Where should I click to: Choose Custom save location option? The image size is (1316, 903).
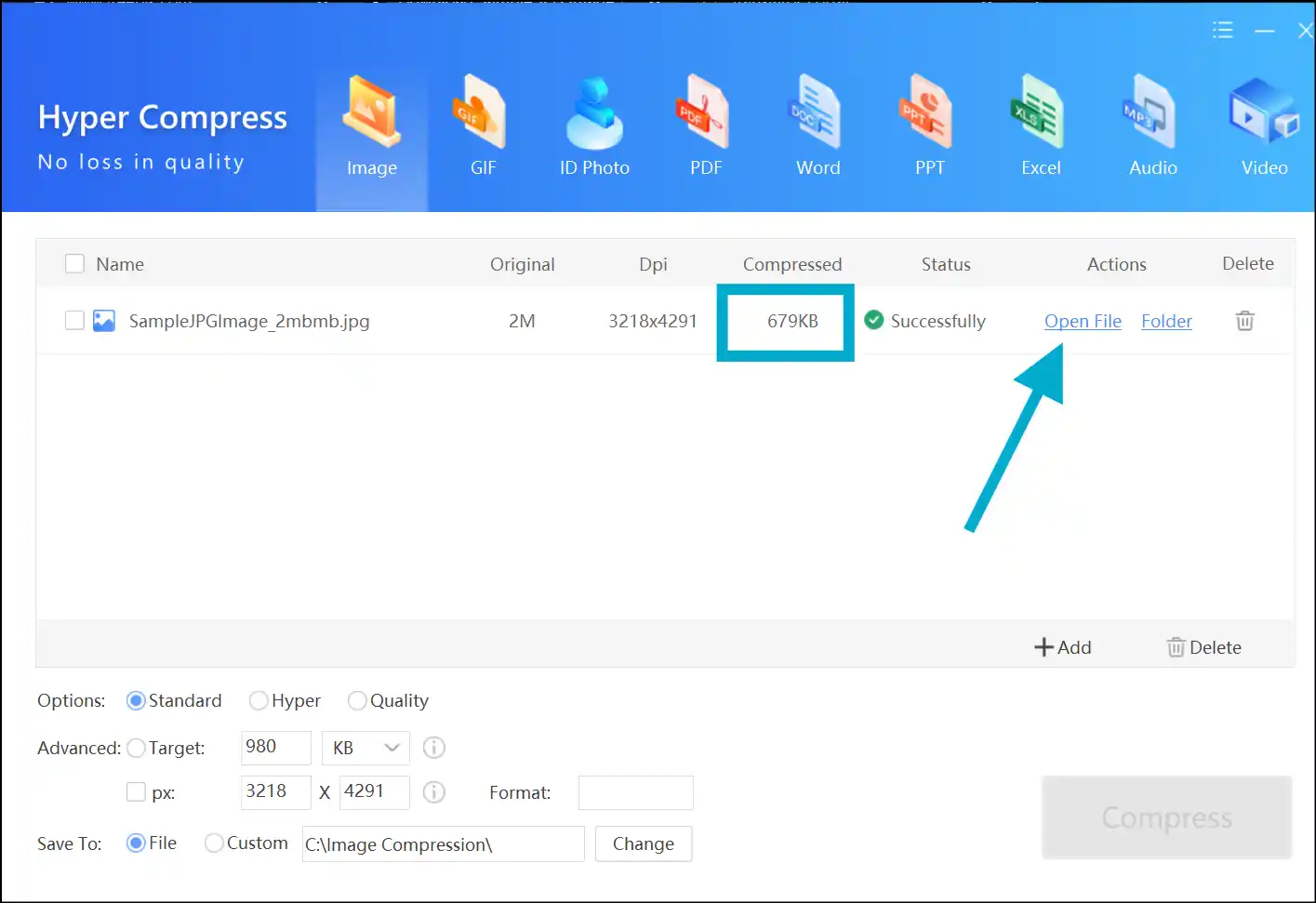pos(246,843)
